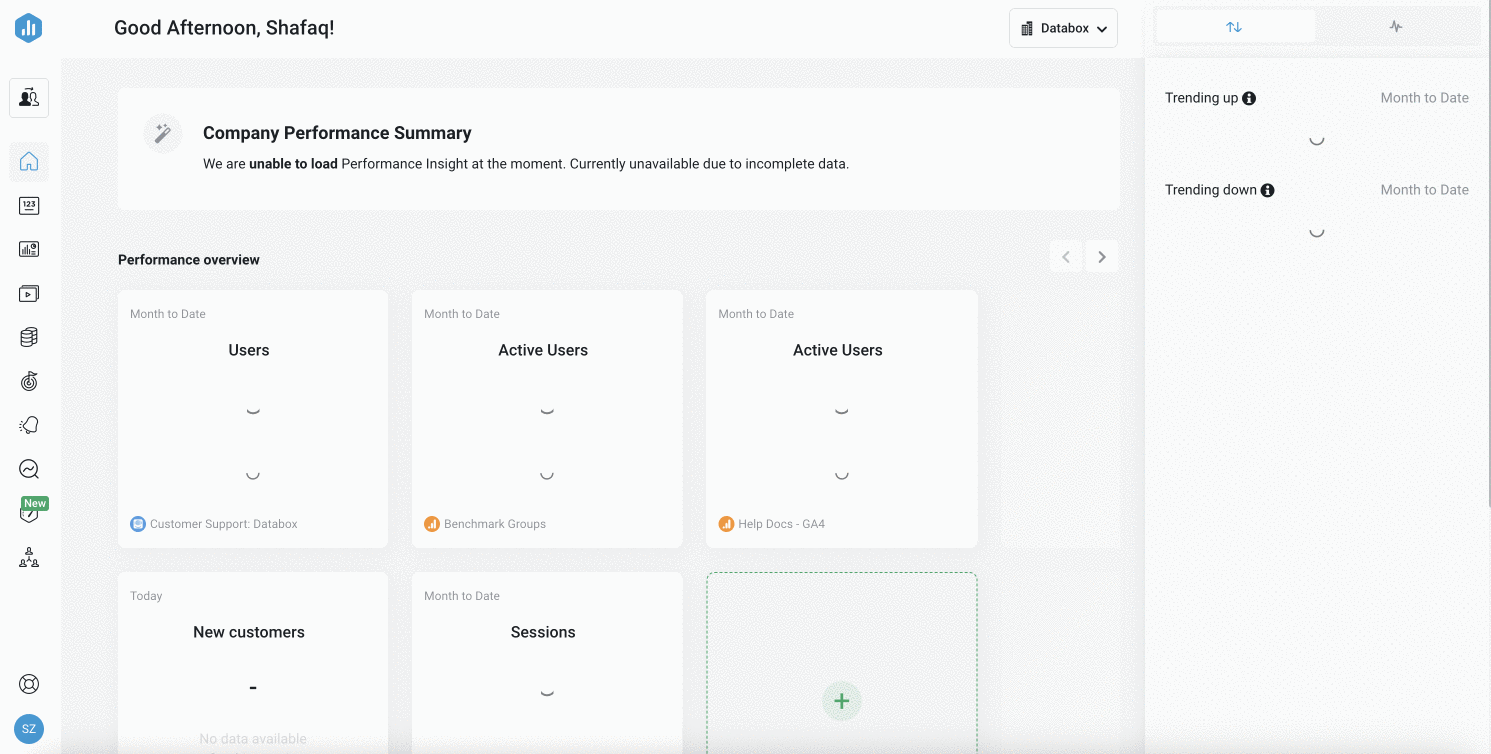Open Alerts bell icon in sidebar
Image resolution: width=1491 pixels, height=754 pixels.
click(x=29, y=425)
